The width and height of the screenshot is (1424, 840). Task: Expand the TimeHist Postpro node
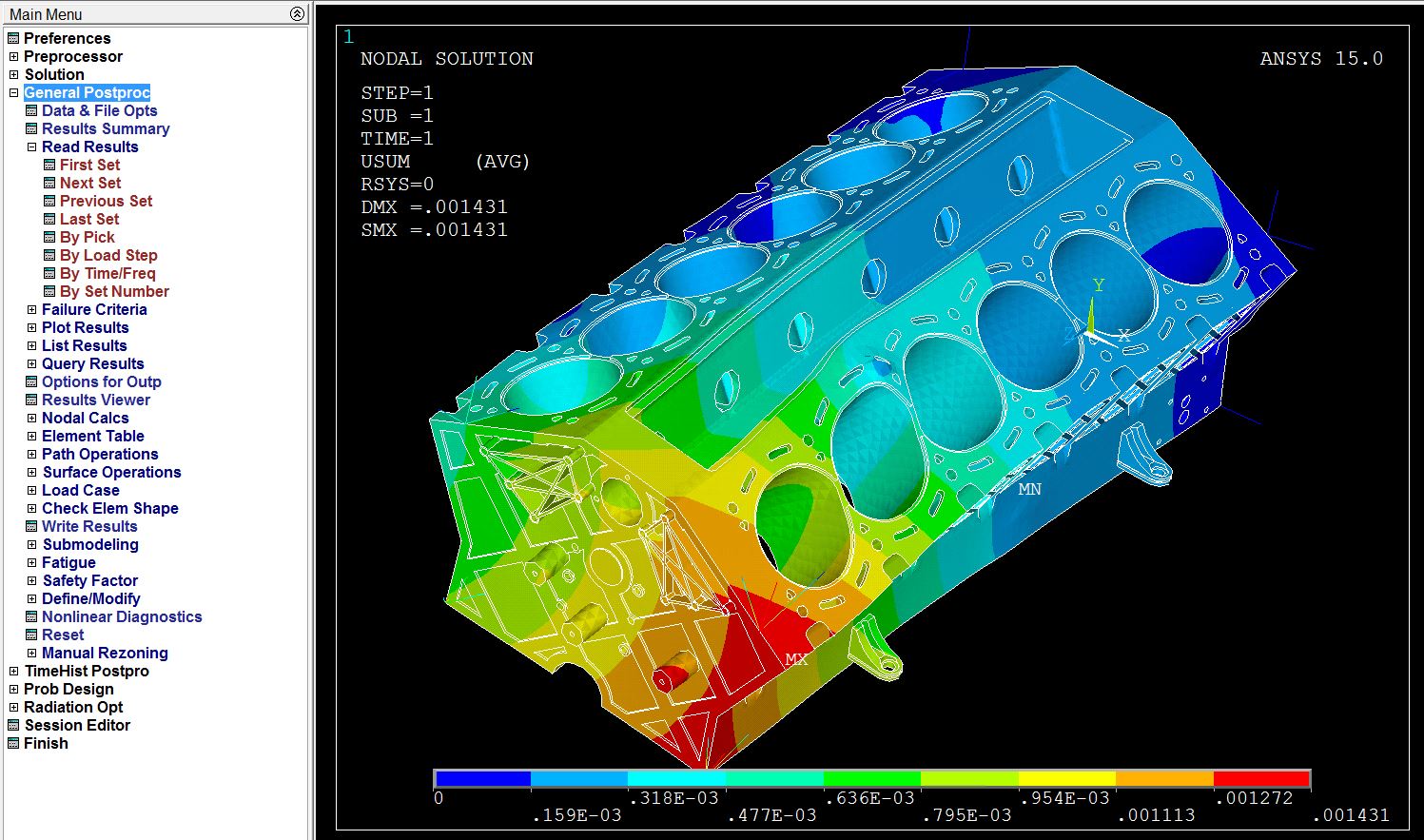[13, 672]
